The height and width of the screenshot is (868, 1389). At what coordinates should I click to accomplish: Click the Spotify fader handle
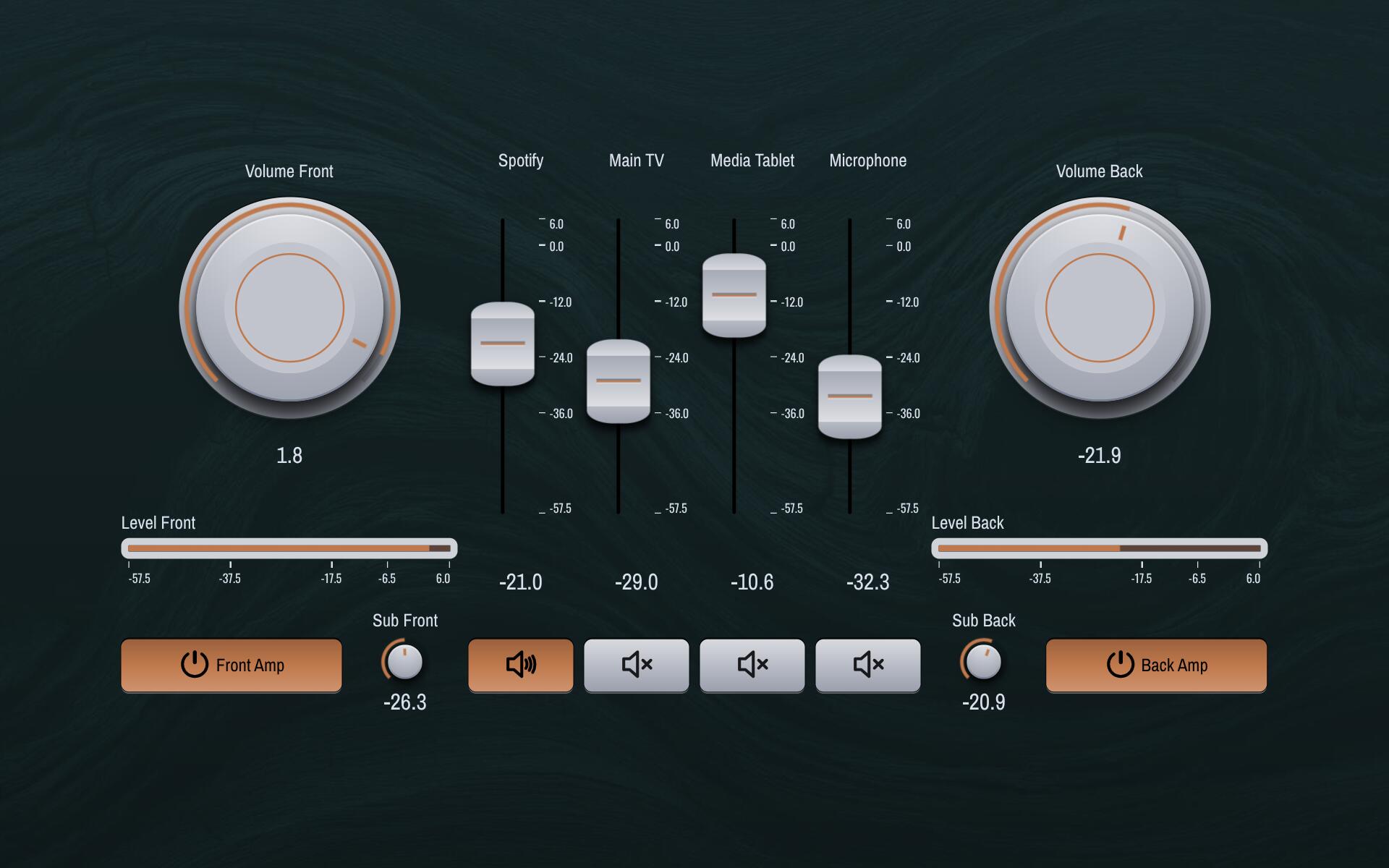pyautogui.click(x=503, y=344)
